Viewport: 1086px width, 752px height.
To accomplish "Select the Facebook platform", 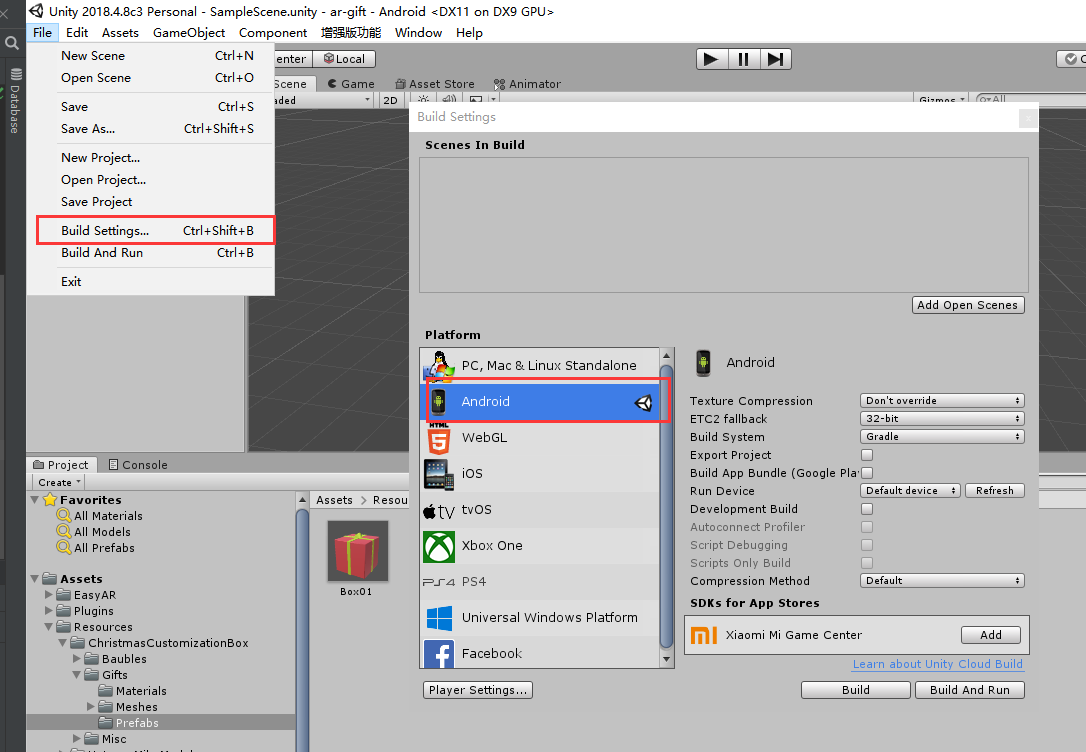I will (540, 653).
